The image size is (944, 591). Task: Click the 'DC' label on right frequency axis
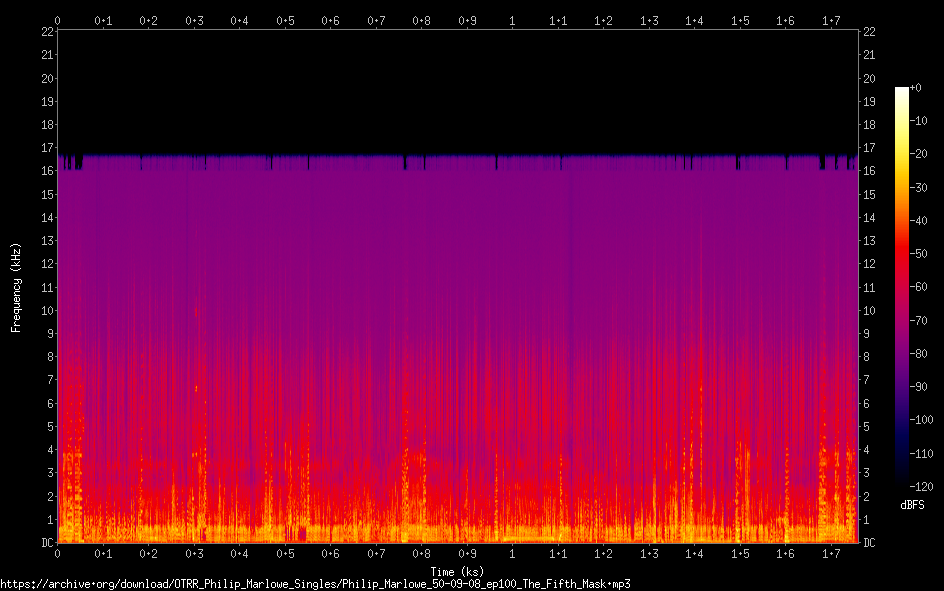coord(869,543)
